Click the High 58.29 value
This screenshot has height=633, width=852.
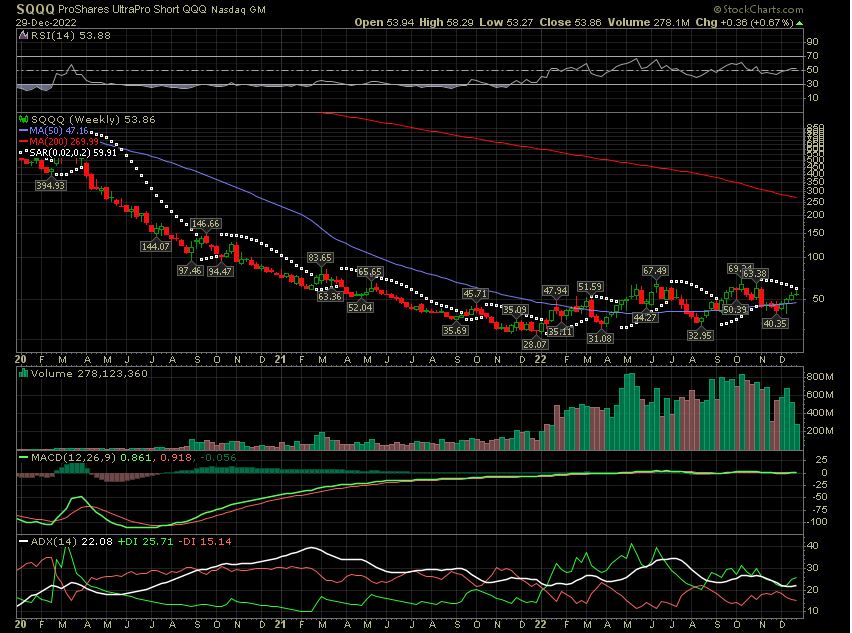(x=446, y=23)
